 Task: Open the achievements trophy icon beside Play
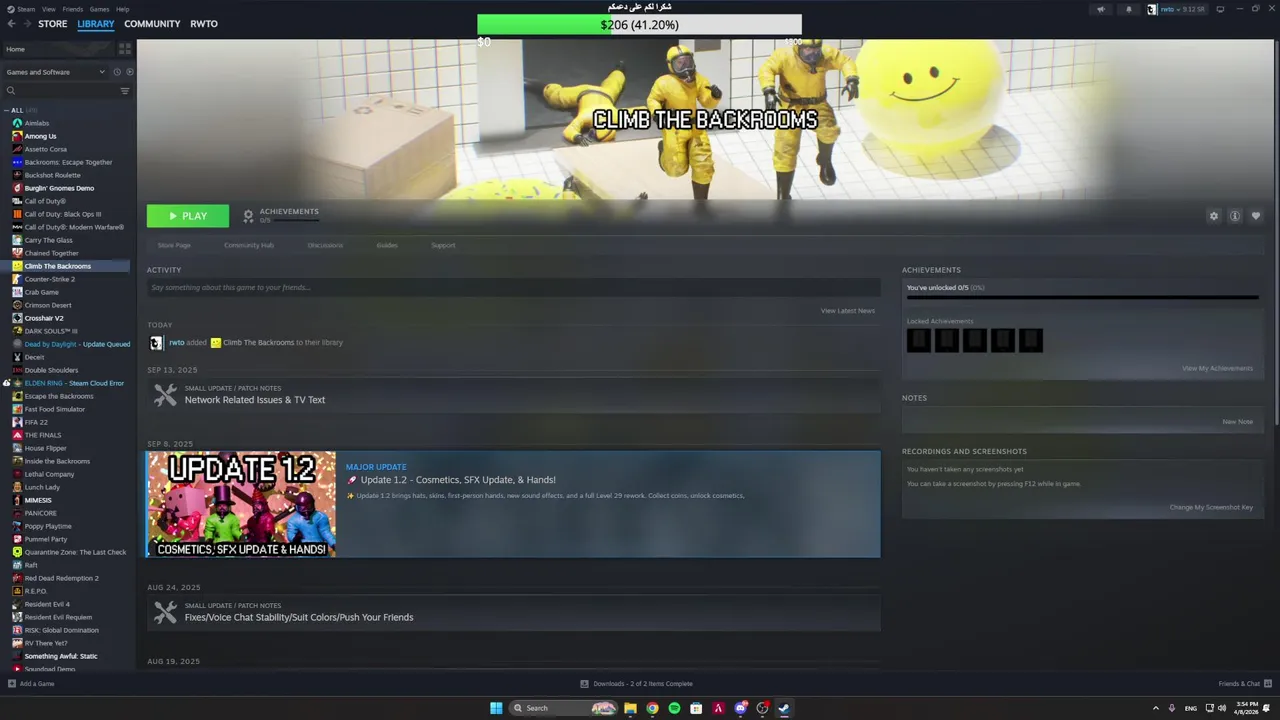click(x=248, y=216)
